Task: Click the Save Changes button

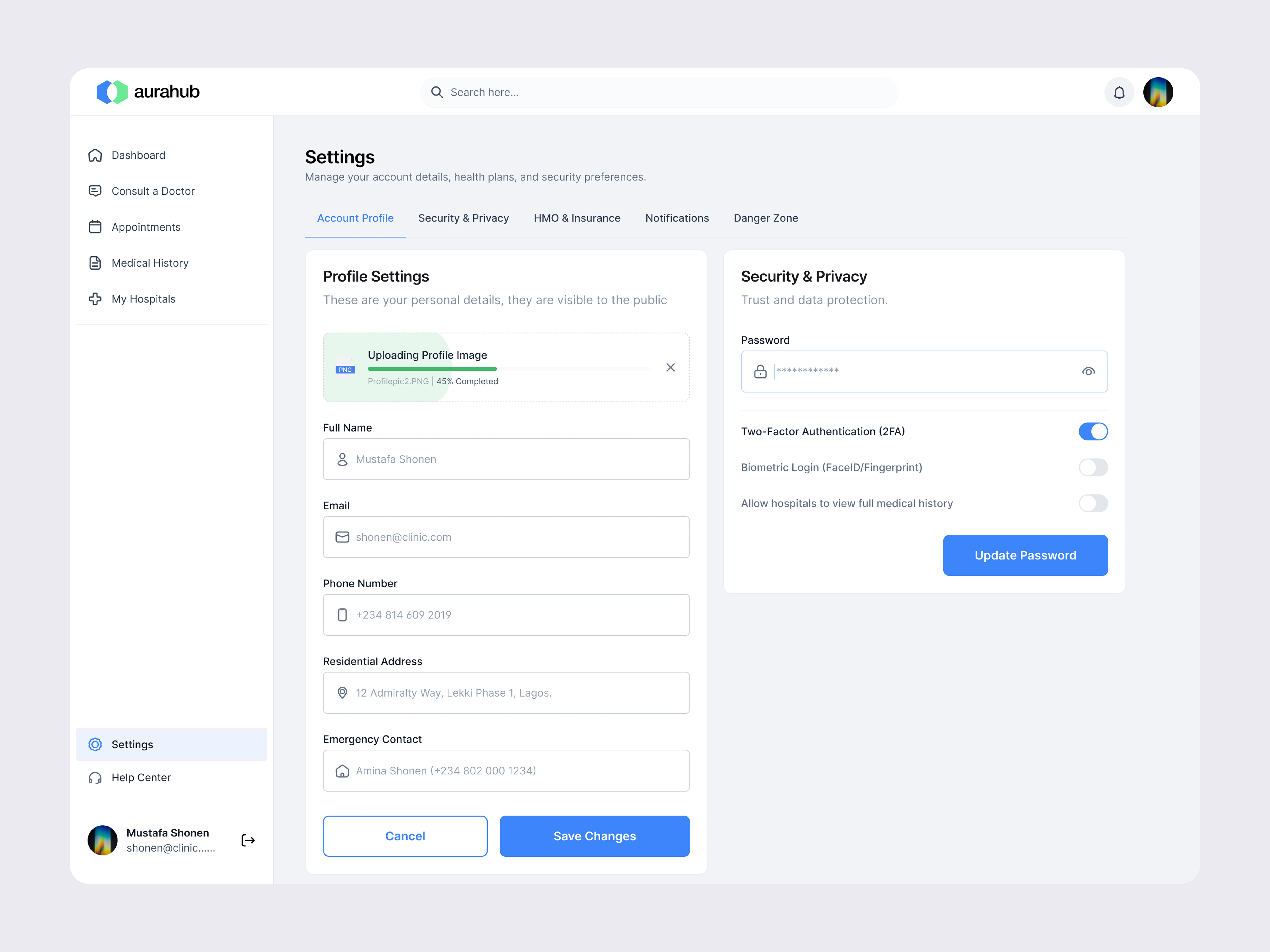Action: (594, 836)
